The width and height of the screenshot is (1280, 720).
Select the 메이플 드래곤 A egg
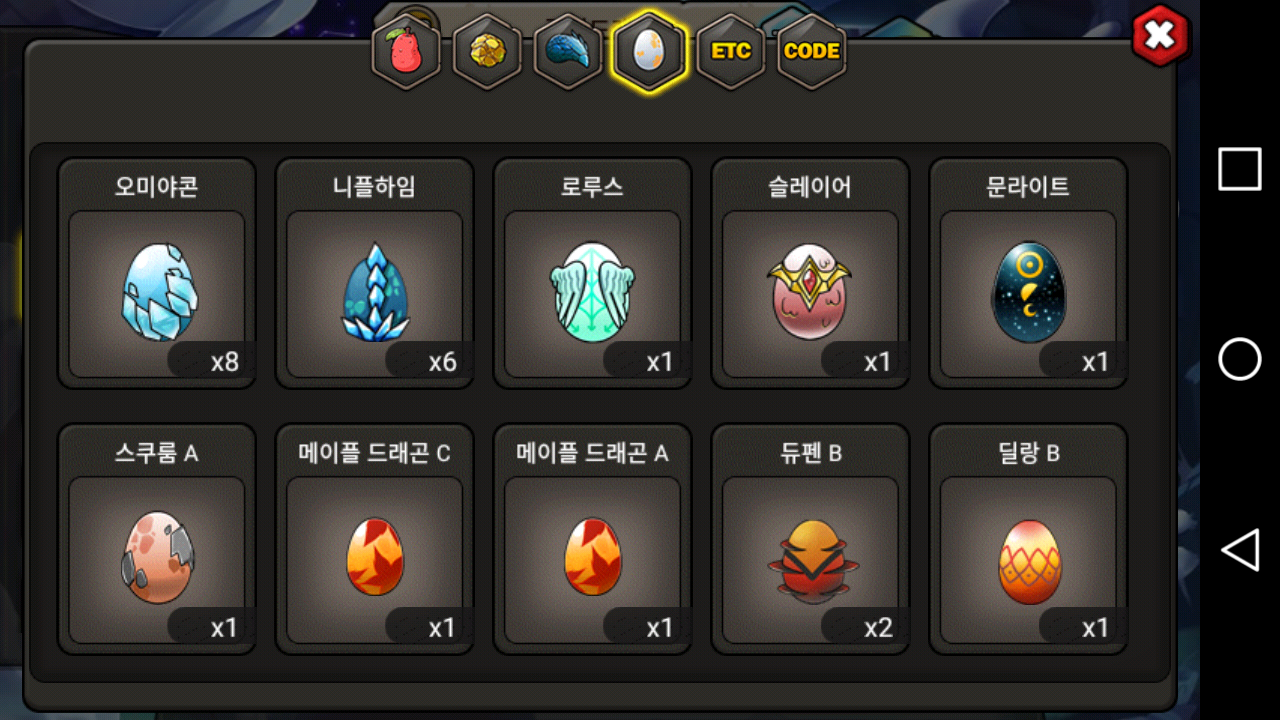[x=593, y=539]
